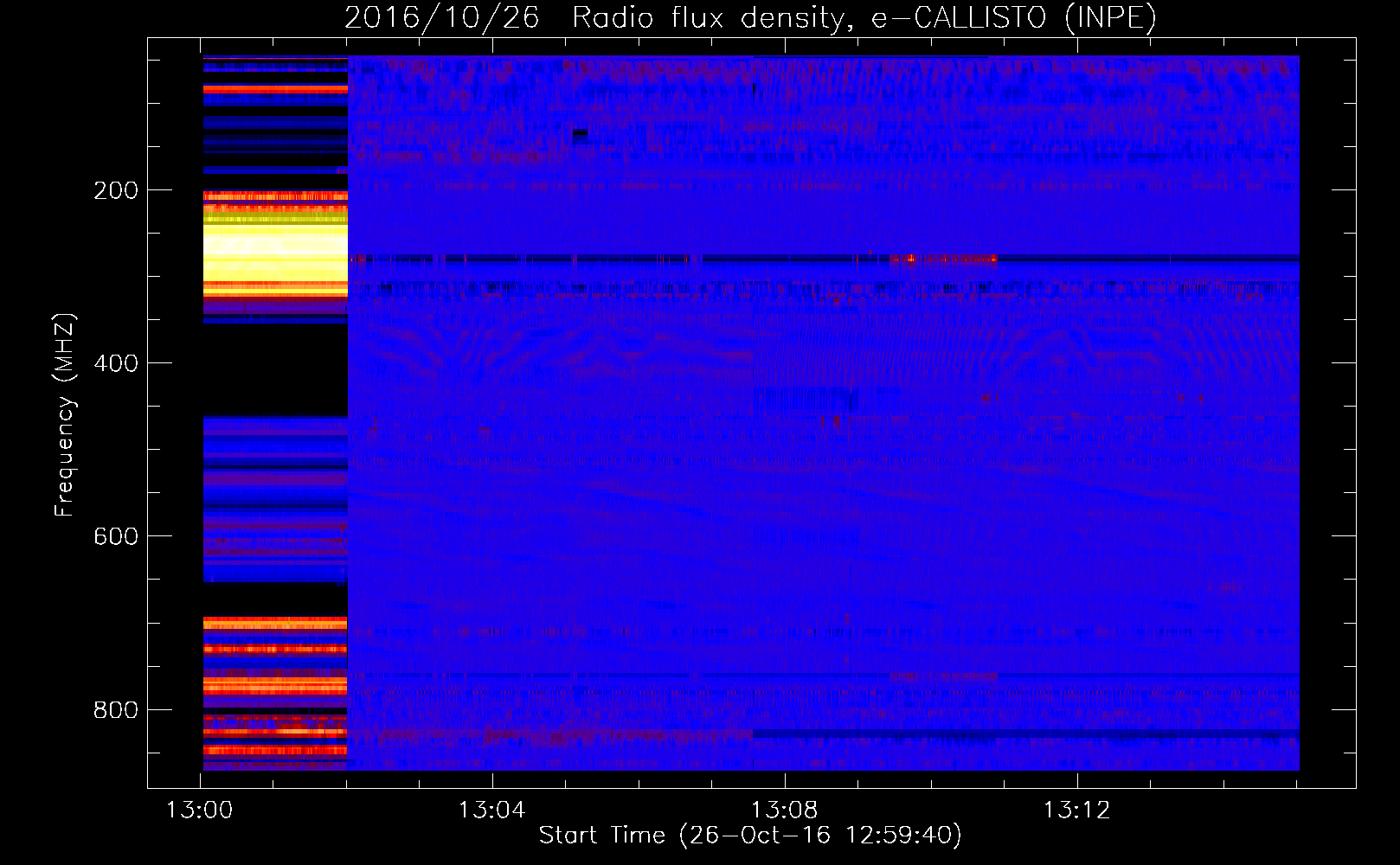Click the '200' frequency tick label
This screenshot has width=1400, height=865.
pyautogui.click(x=116, y=190)
